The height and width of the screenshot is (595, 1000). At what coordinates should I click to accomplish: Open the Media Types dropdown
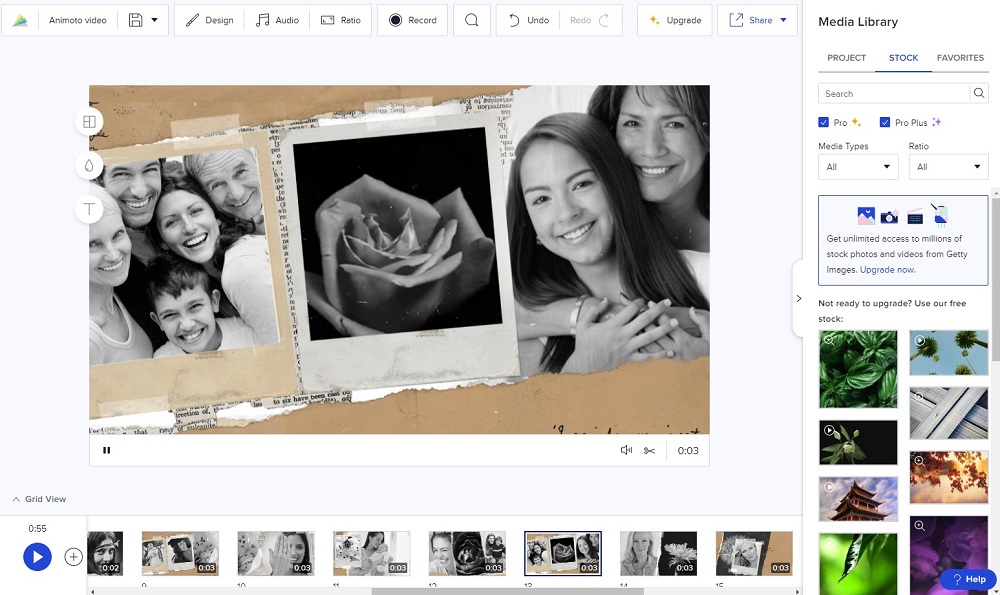tap(857, 167)
